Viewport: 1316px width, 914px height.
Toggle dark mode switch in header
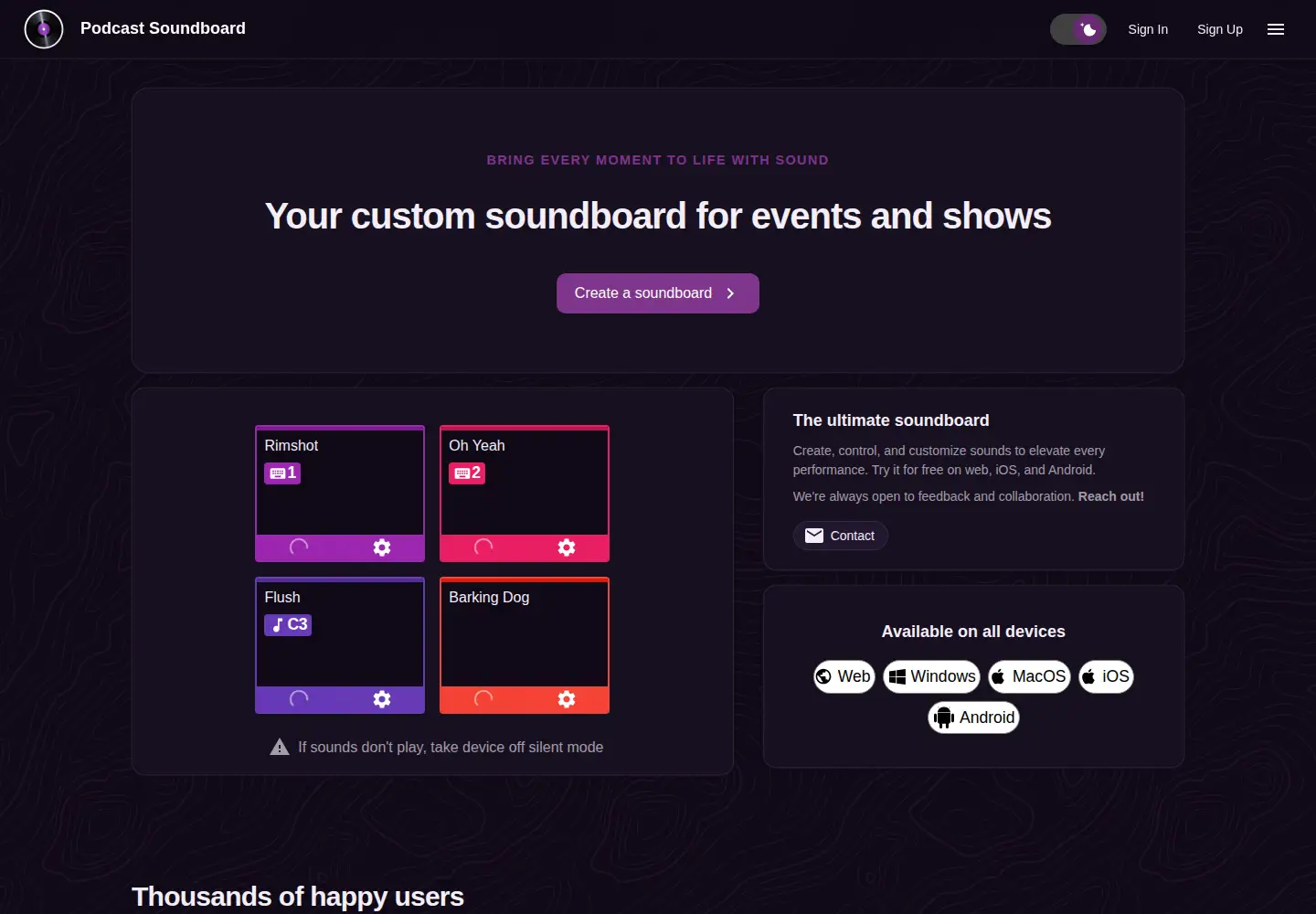coord(1078,29)
